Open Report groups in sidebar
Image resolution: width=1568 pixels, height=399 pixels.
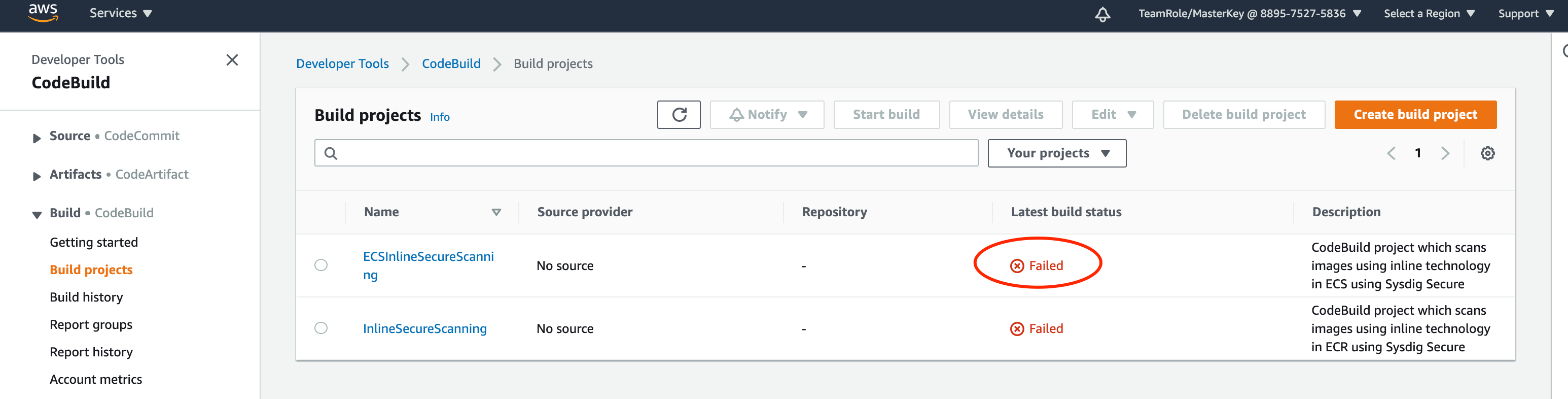click(91, 325)
